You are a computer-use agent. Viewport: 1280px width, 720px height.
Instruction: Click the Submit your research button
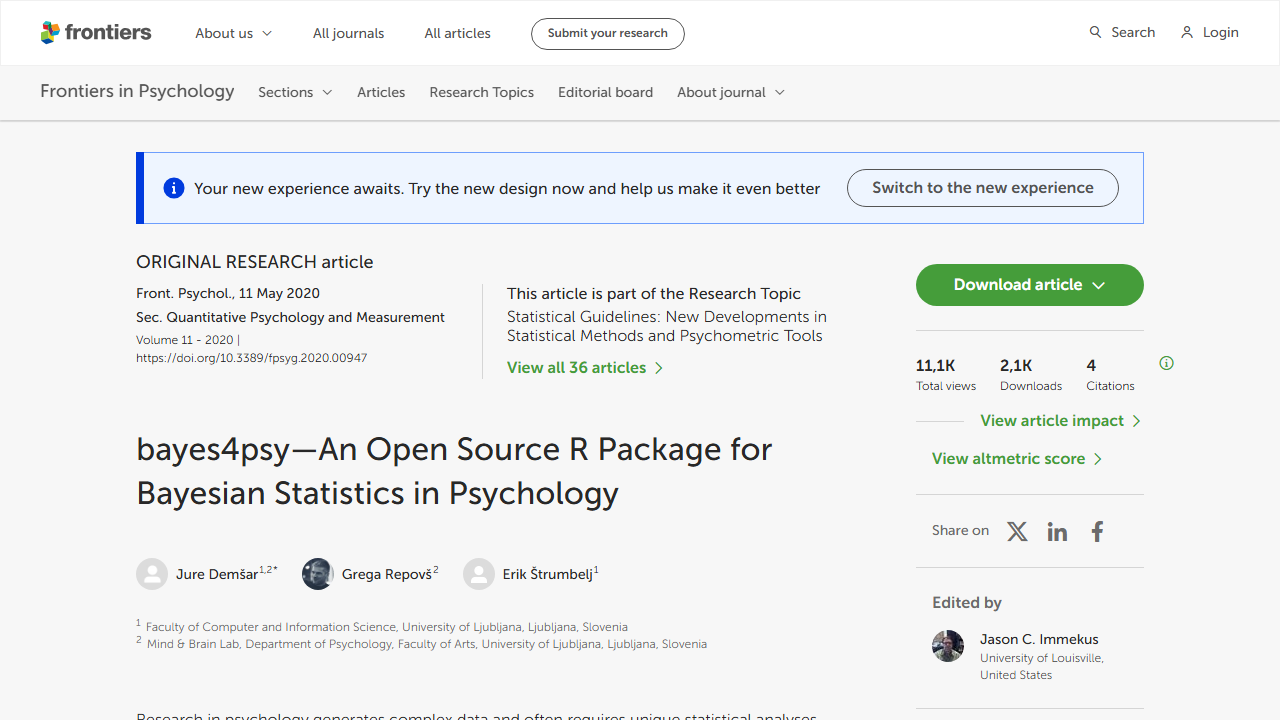point(608,33)
